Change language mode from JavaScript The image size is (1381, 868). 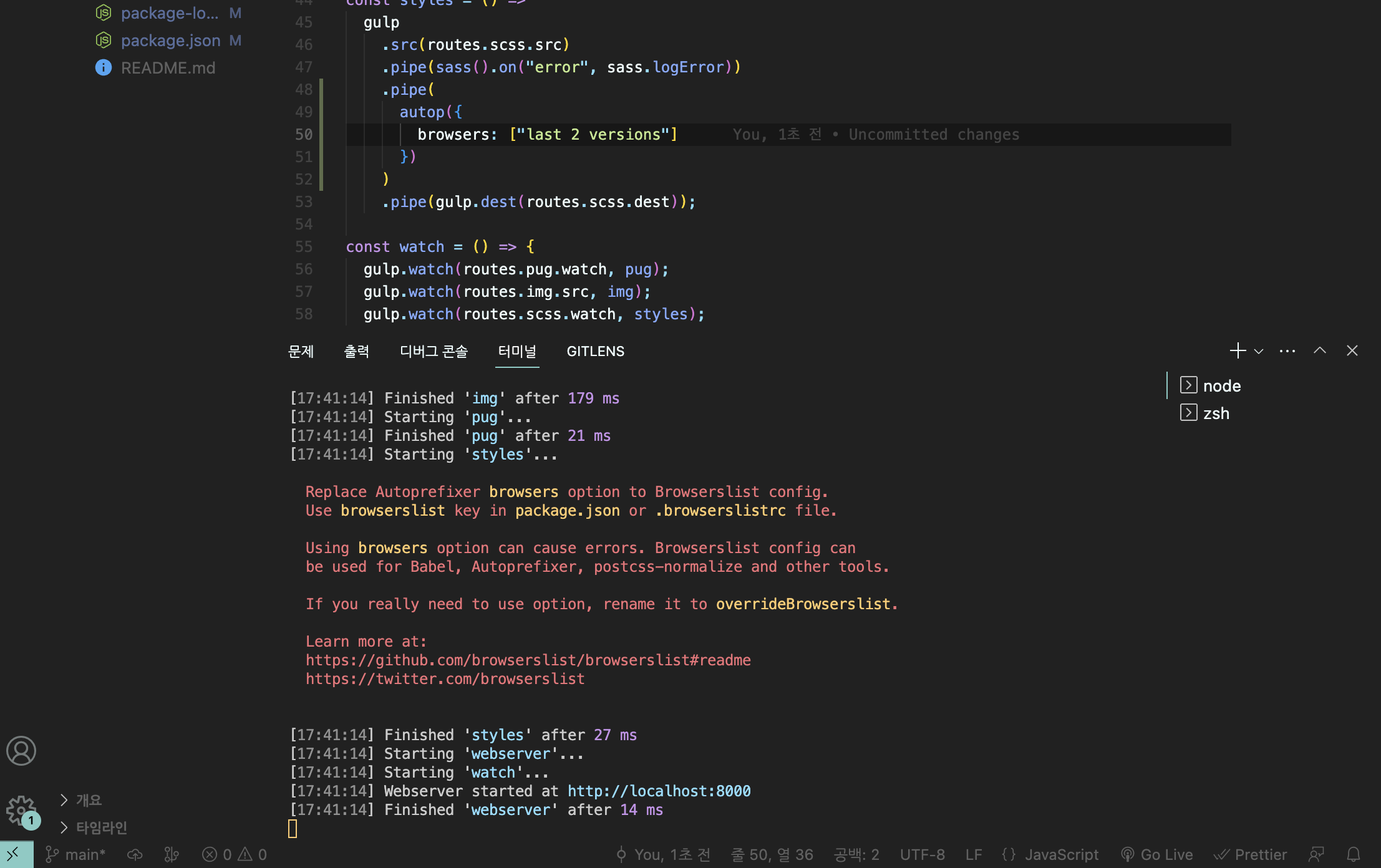click(1060, 854)
